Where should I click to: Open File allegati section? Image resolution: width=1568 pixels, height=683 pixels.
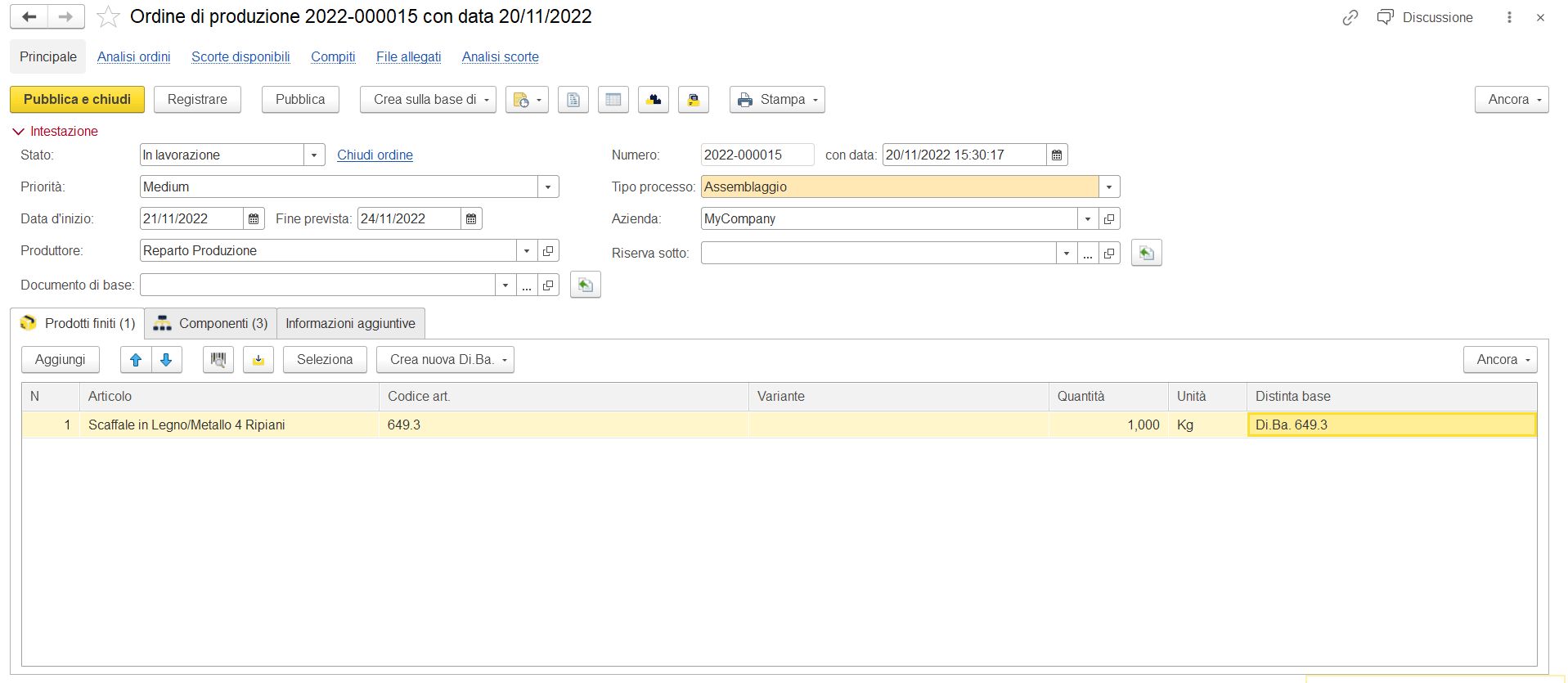point(408,56)
